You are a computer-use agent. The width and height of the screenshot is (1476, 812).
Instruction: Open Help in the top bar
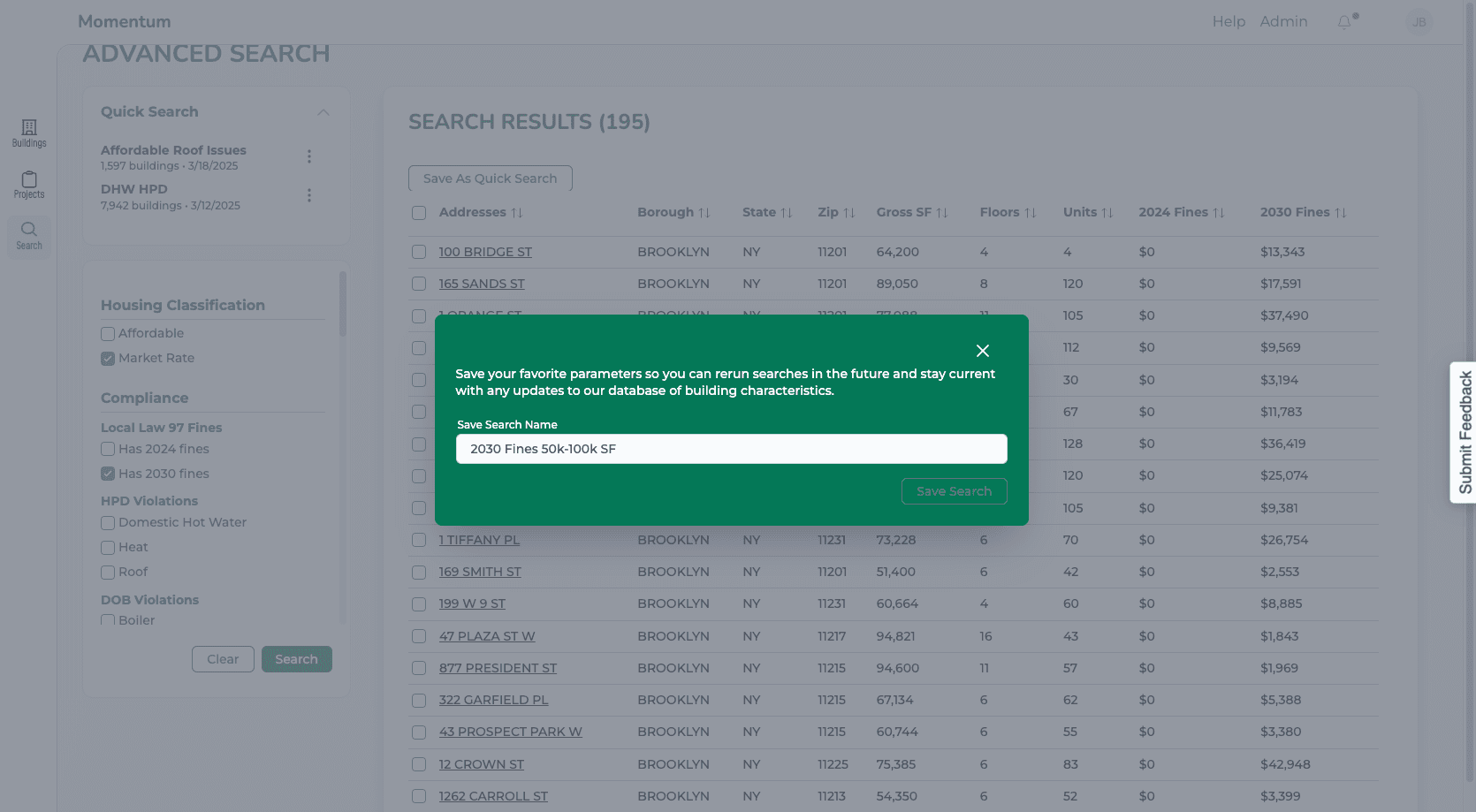click(1229, 22)
